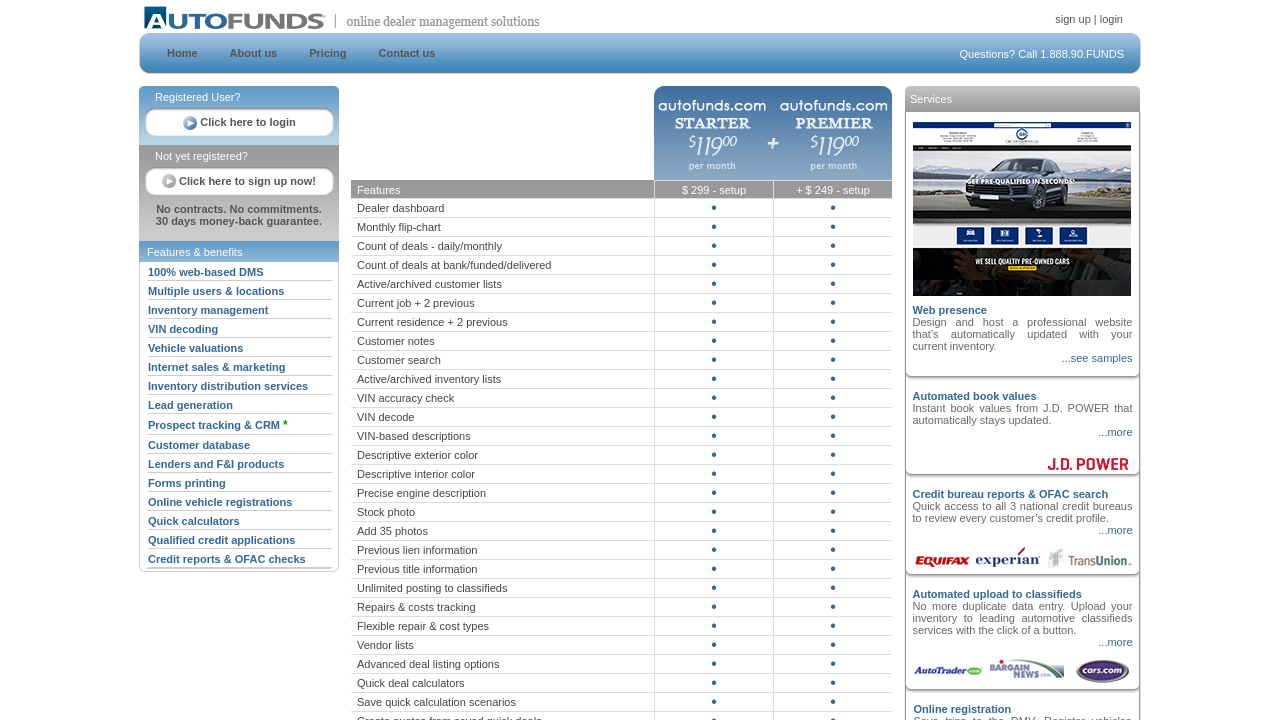Select the Monthly flip-chart feature row
The height and width of the screenshot is (720, 1280).
pos(621,227)
